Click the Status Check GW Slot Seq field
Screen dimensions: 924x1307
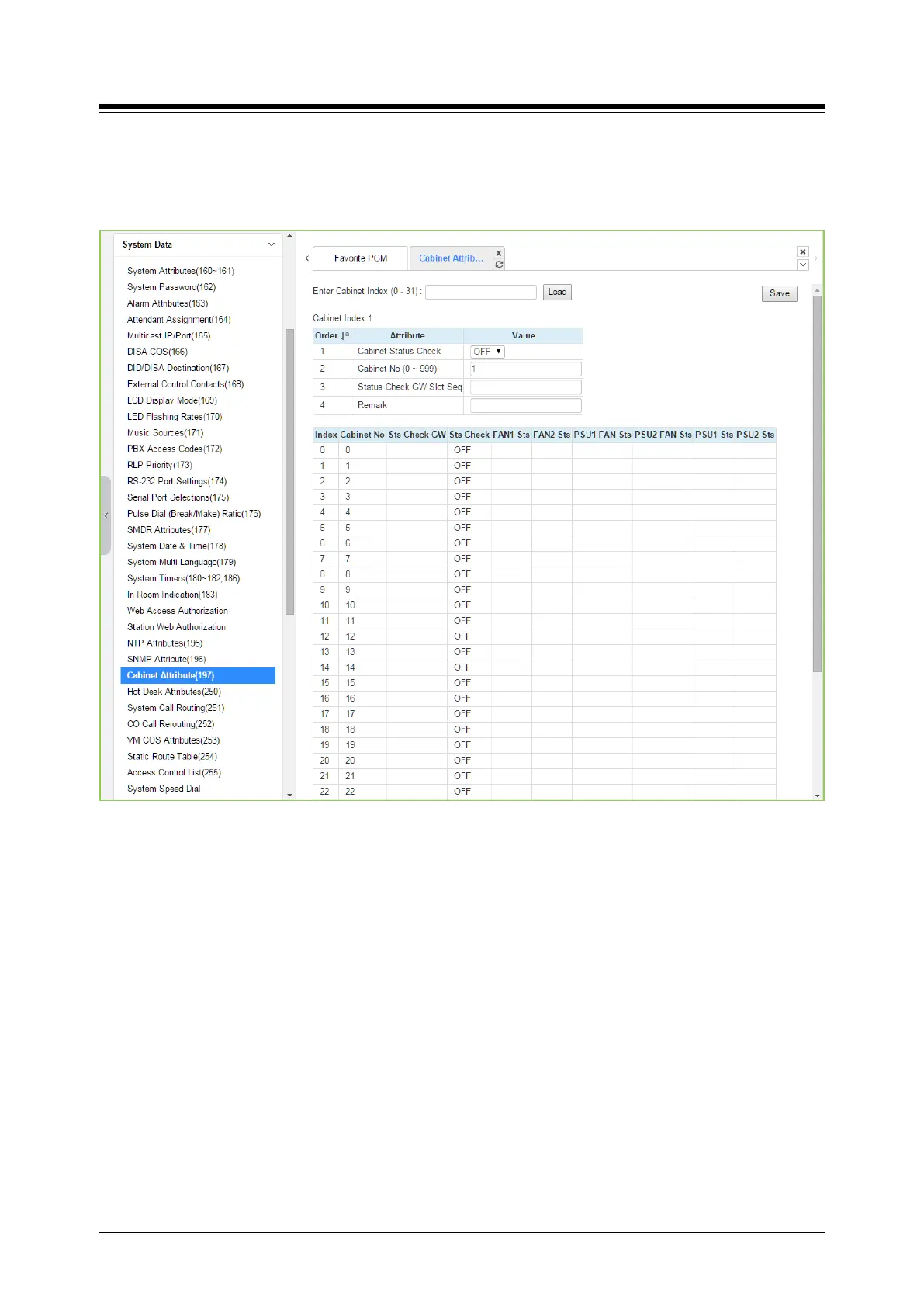coord(525,387)
